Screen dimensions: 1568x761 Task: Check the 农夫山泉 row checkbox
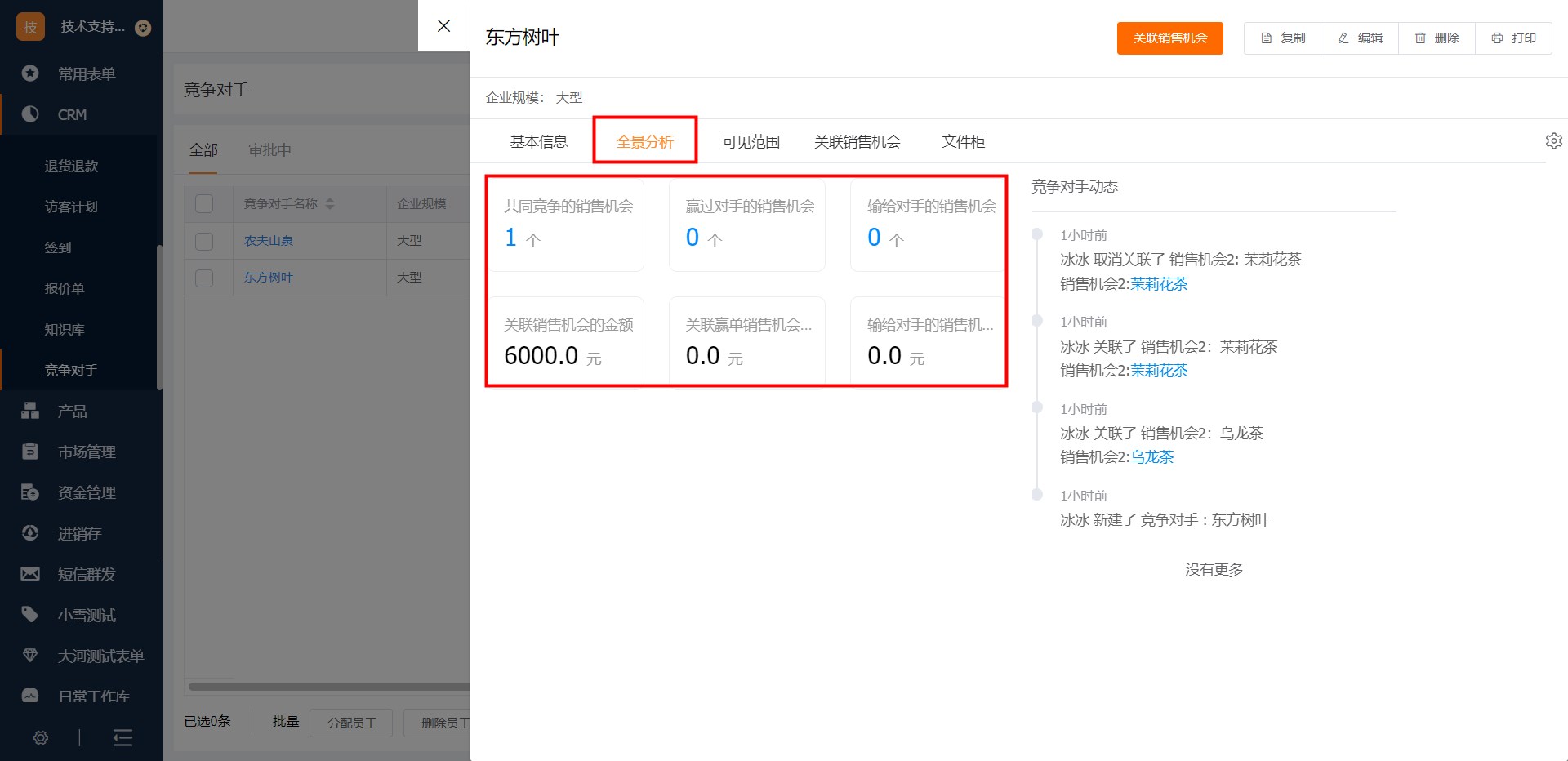pyautogui.click(x=204, y=241)
